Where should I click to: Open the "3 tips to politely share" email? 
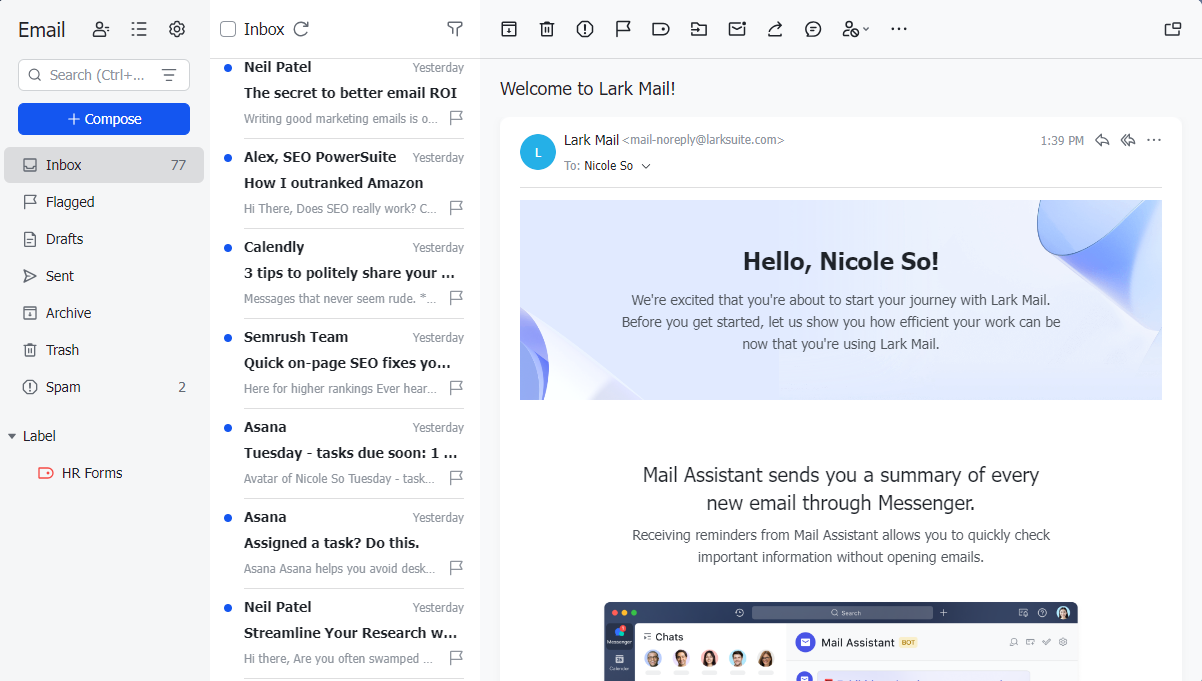point(345,274)
